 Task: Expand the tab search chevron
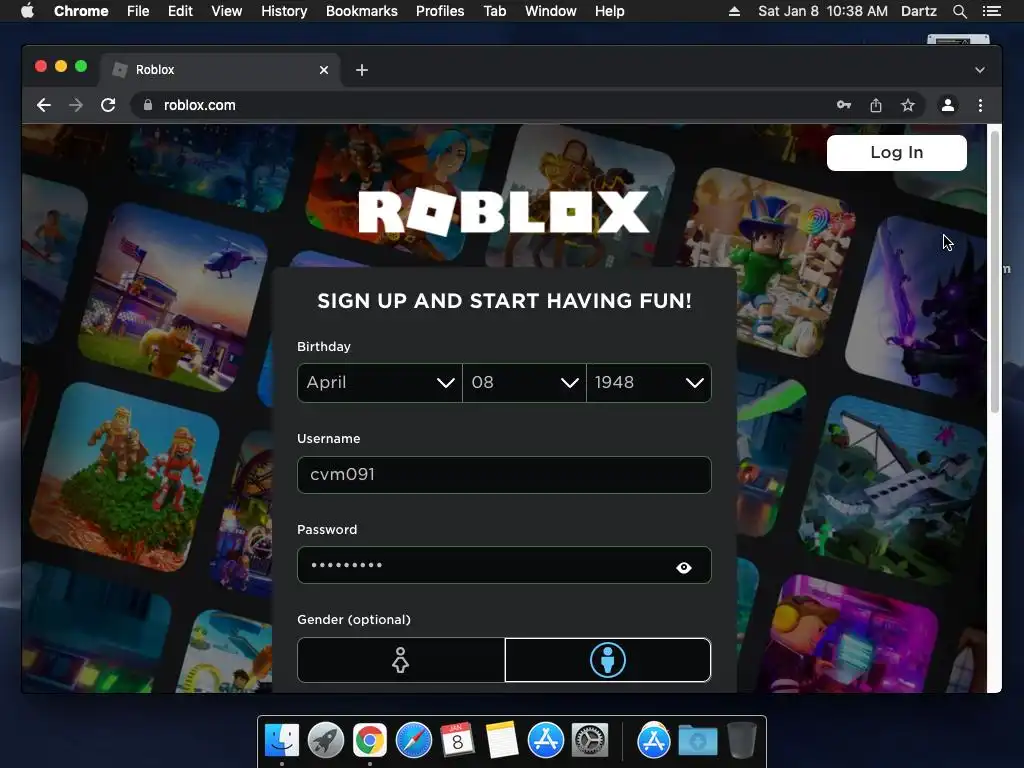(980, 70)
